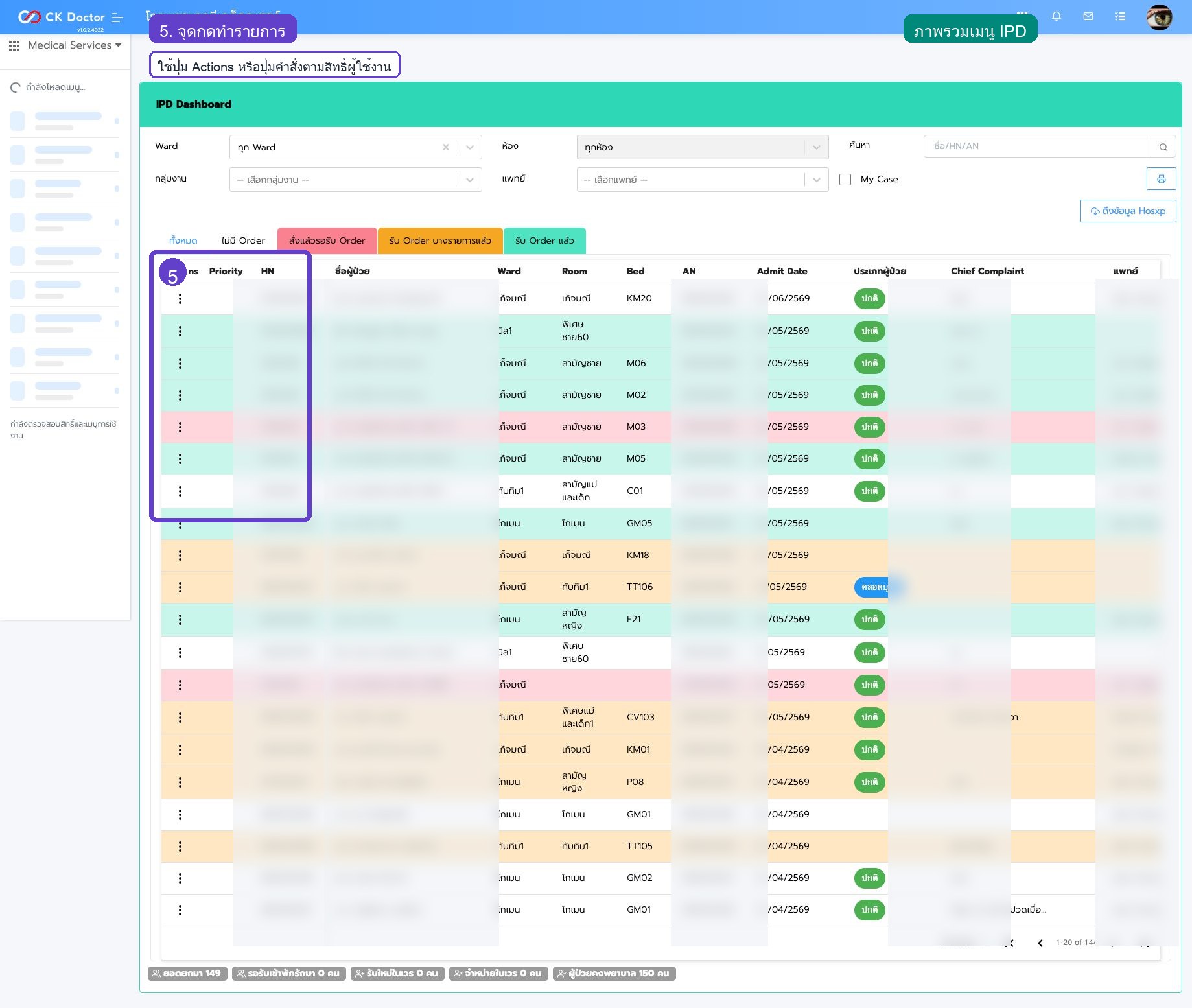Enable the My Case checkbox
1192x1008 pixels.
[845, 180]
